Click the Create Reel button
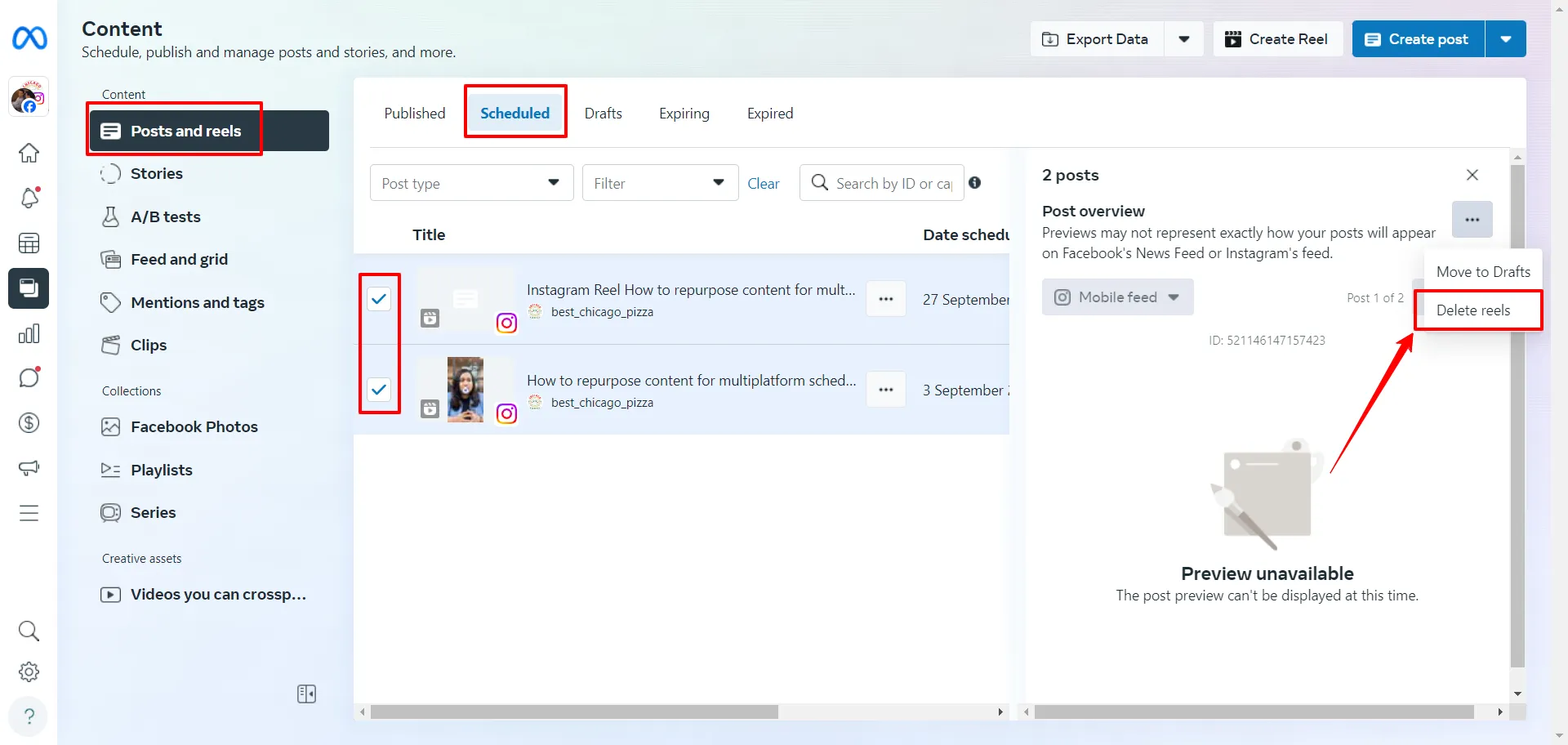1568x745 pixels. tap(1277, 39)
